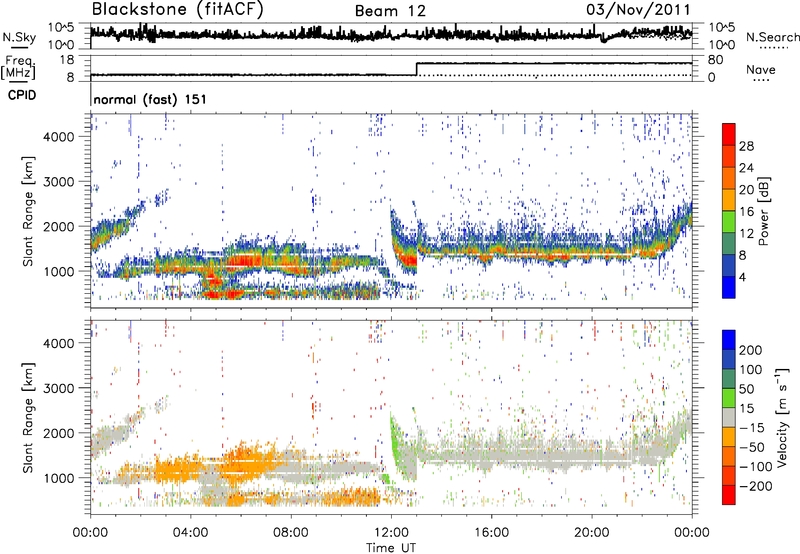800x554 pixels.
Task: Click the 'N.Search' legend label
Action: (x=772, y=37)
